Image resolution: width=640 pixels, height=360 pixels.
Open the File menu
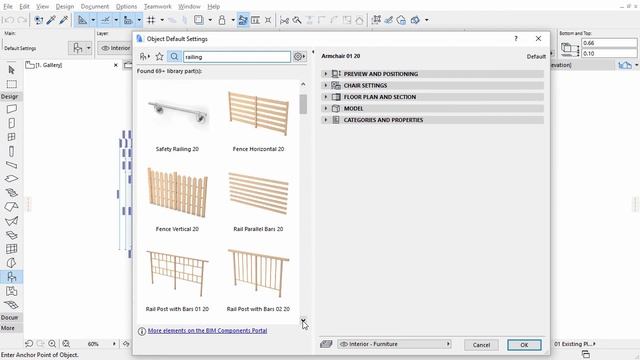coord(8,7)
